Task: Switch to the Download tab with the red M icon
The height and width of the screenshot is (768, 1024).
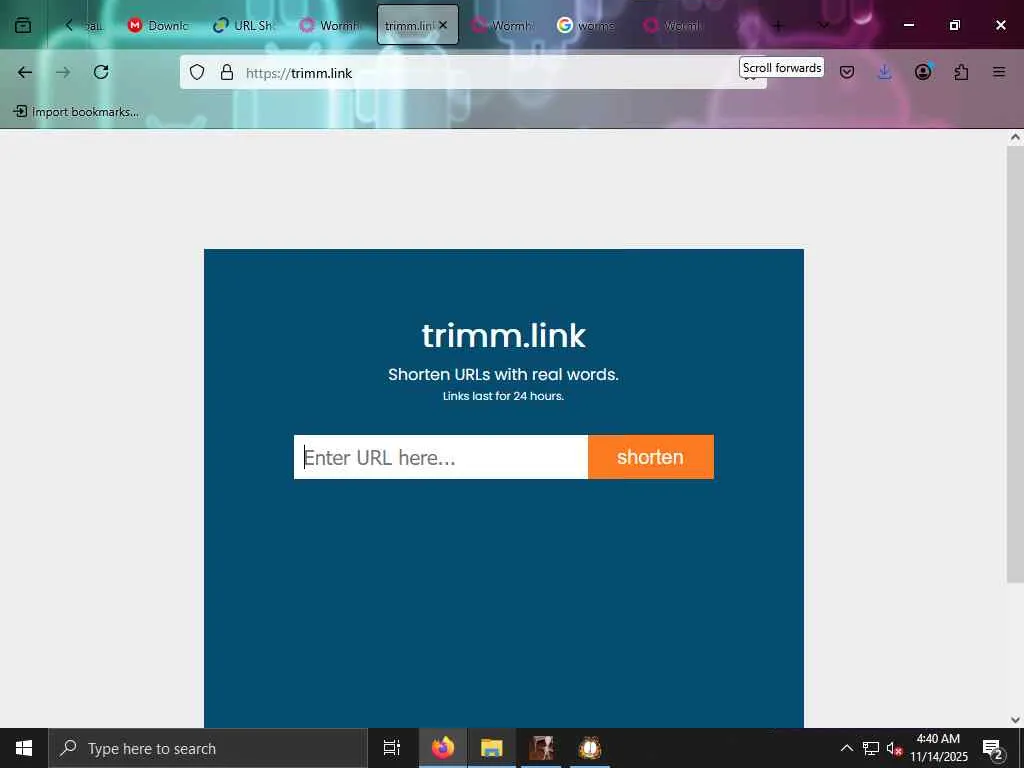Action: coord(159,25)
